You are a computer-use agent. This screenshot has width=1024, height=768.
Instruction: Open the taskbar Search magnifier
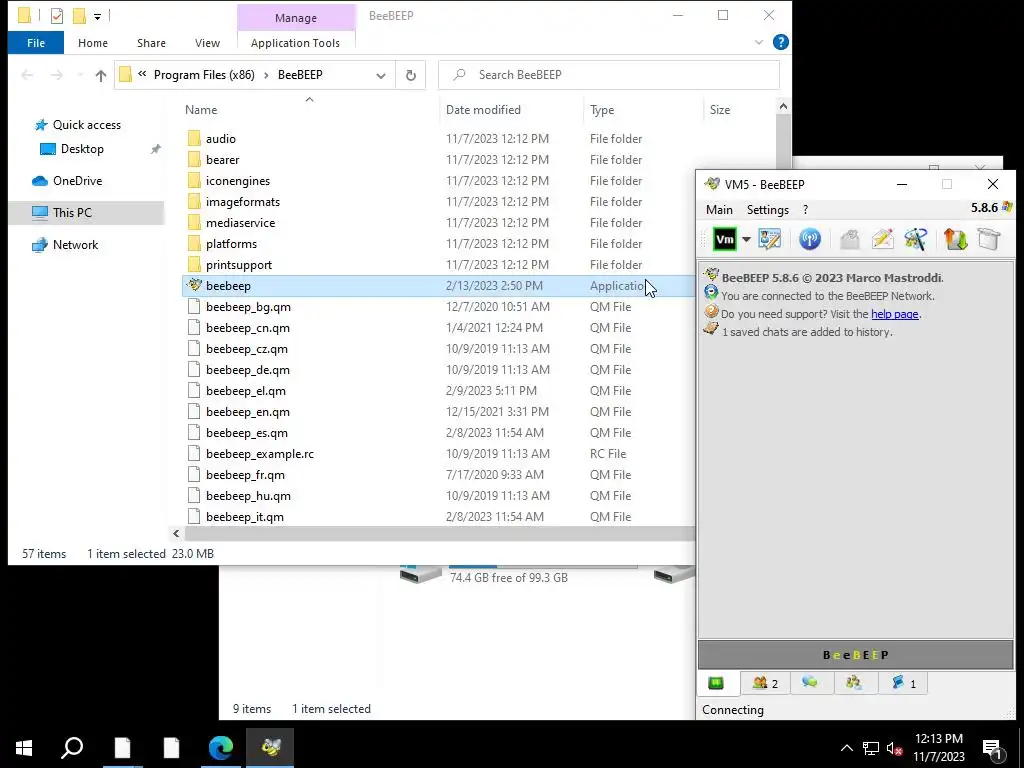coord(72,748)
